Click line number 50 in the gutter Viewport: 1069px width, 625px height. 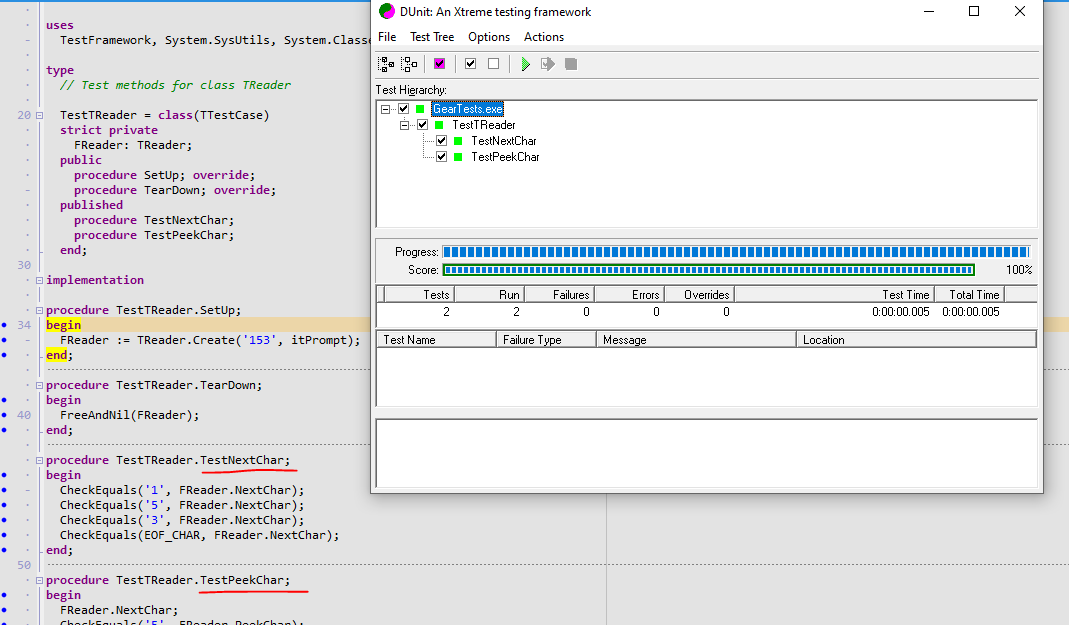pos(24,565)
